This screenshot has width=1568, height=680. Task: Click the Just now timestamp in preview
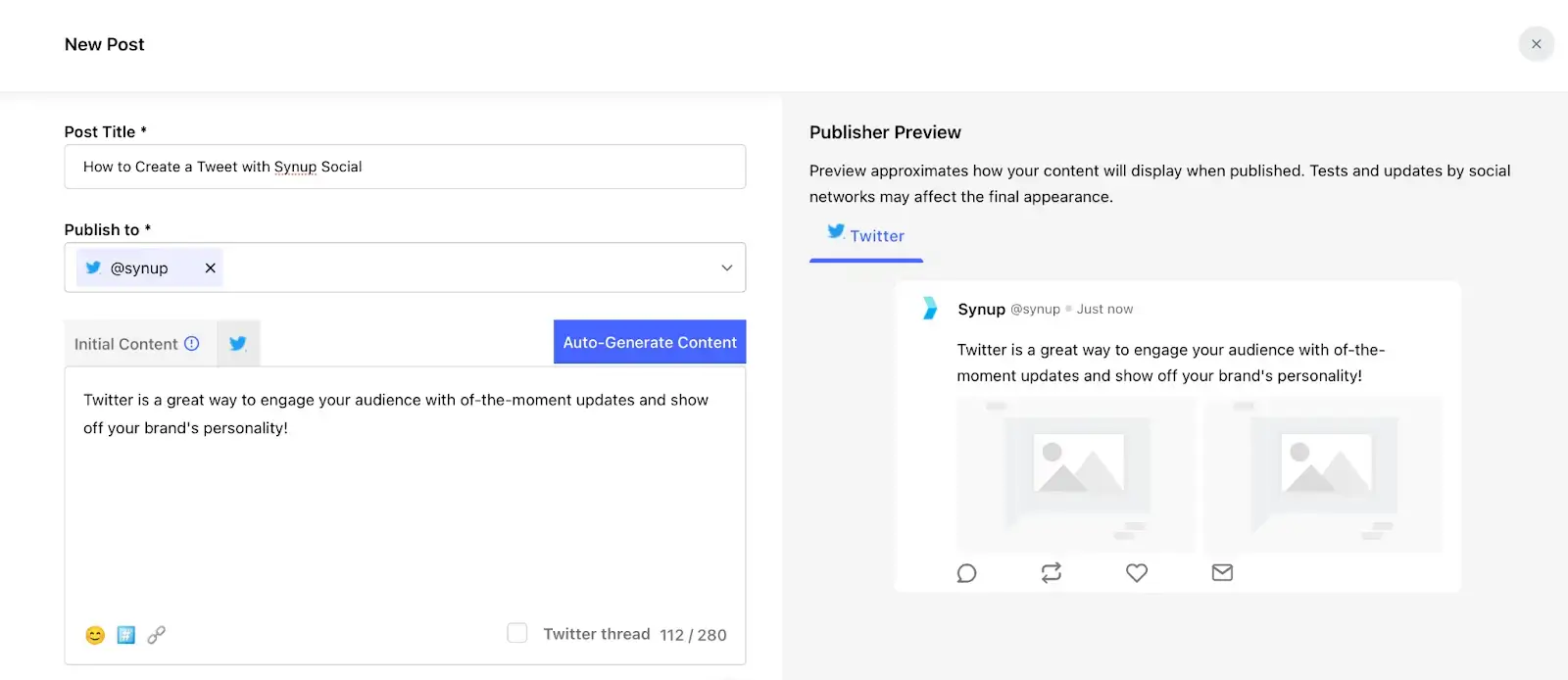click(1104, 309)
